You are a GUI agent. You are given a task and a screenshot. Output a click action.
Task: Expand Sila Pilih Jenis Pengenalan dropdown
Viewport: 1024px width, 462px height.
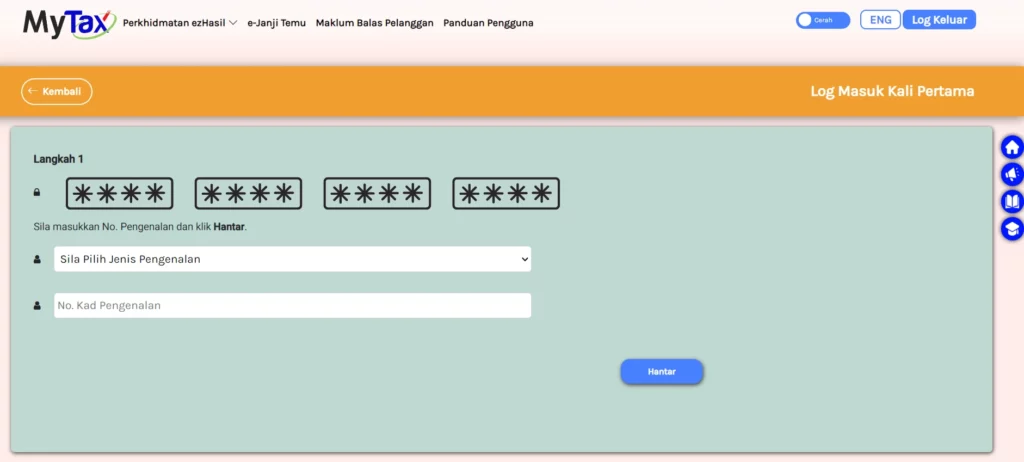(292, 260)
